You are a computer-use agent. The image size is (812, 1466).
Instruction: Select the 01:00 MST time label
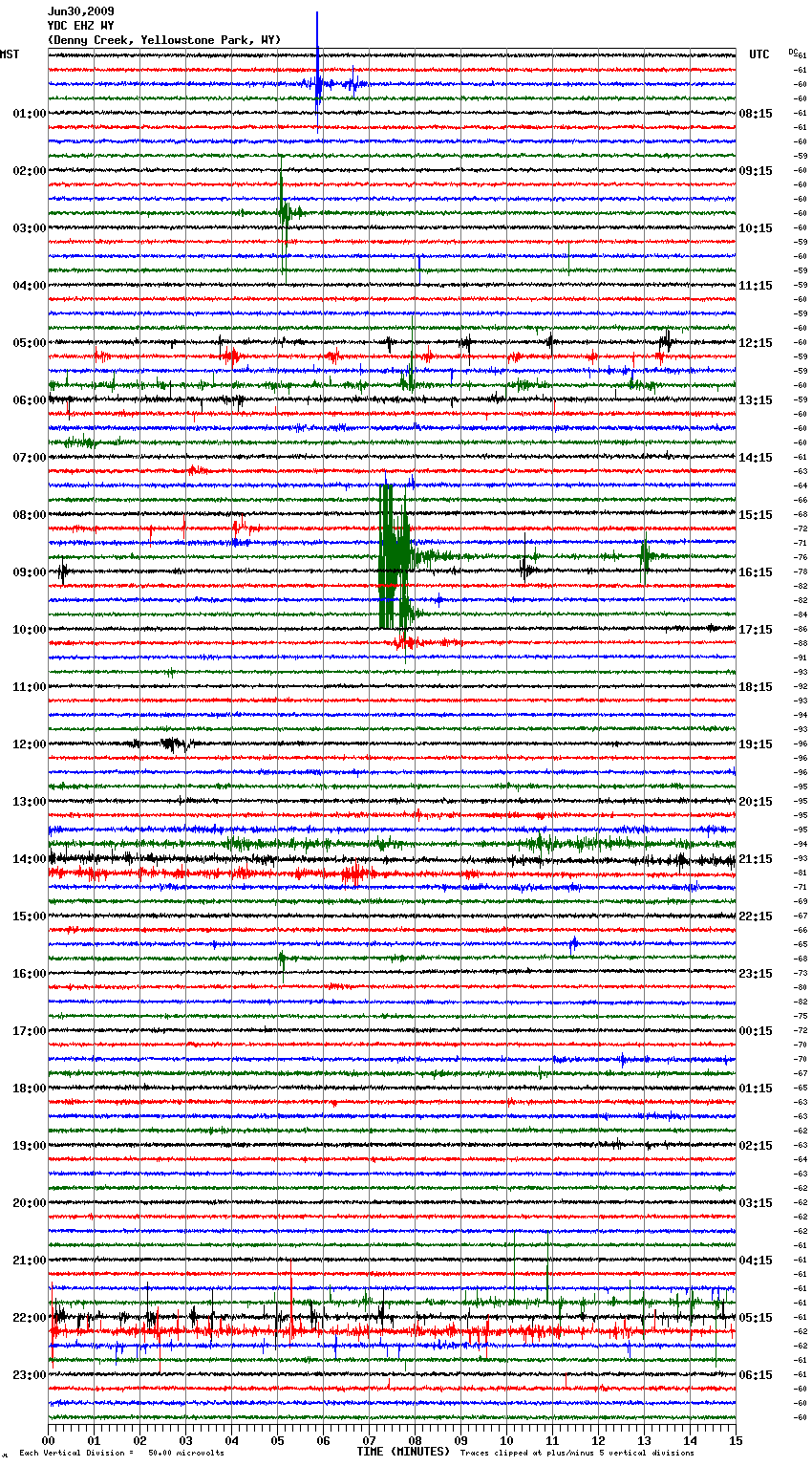click(x=30, y=114)
